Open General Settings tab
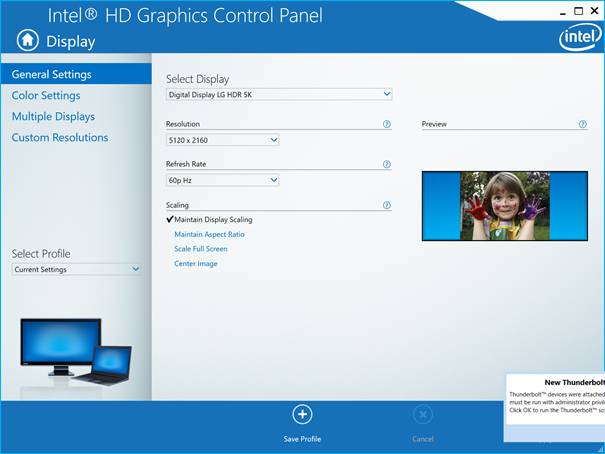 (76, 74)
